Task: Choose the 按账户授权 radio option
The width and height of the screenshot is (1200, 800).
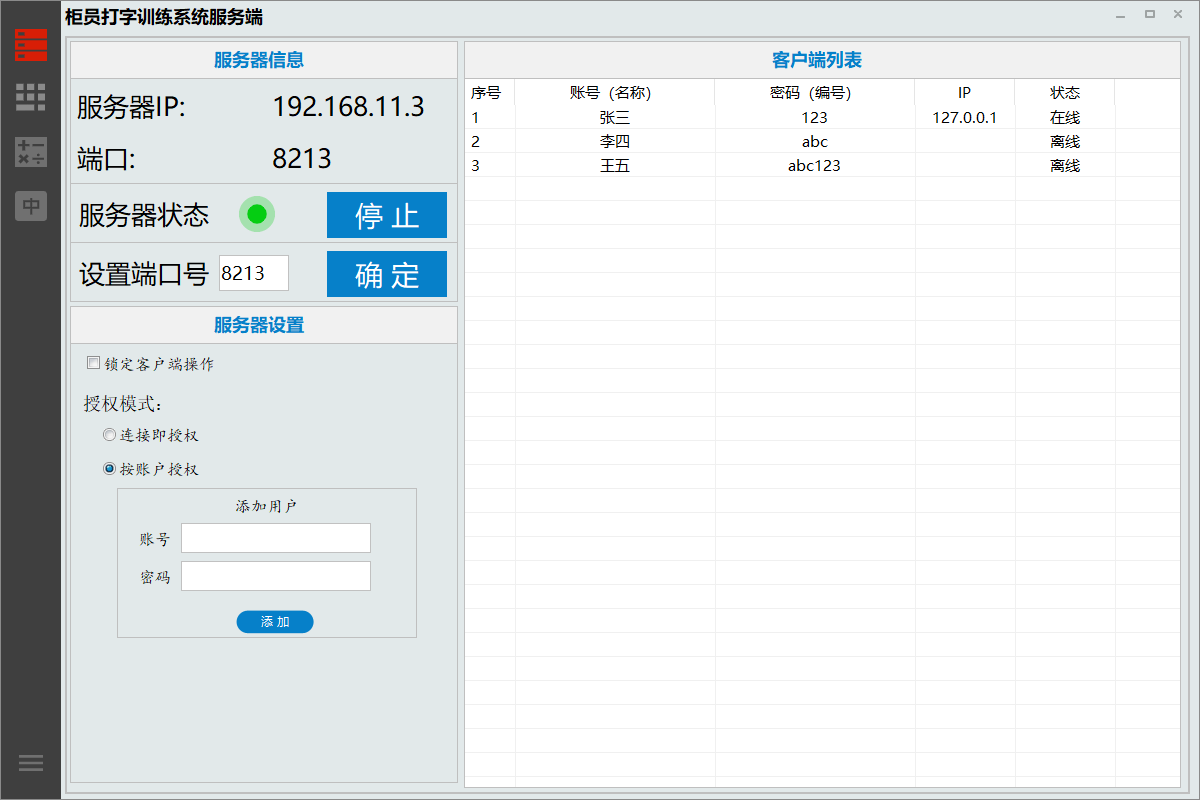Action: (110, 468)
